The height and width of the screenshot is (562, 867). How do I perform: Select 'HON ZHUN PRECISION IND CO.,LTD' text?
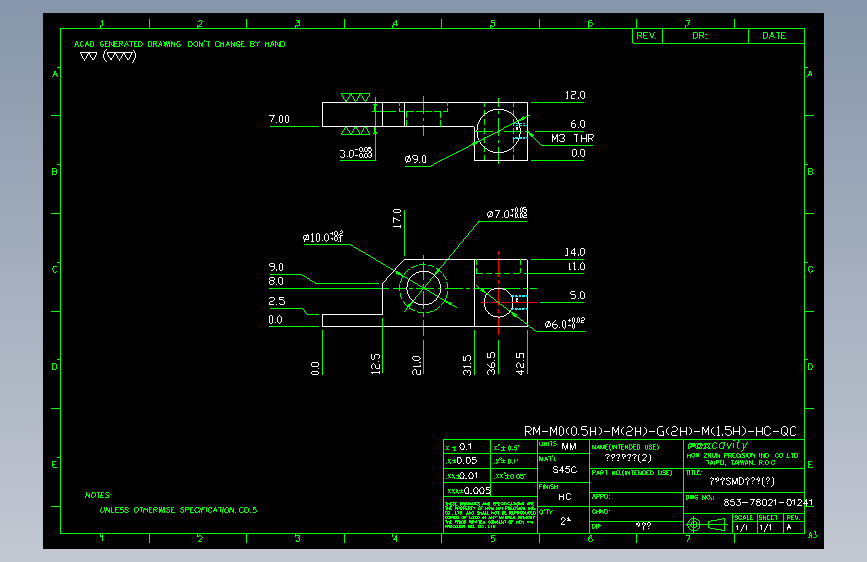[743, 456]
